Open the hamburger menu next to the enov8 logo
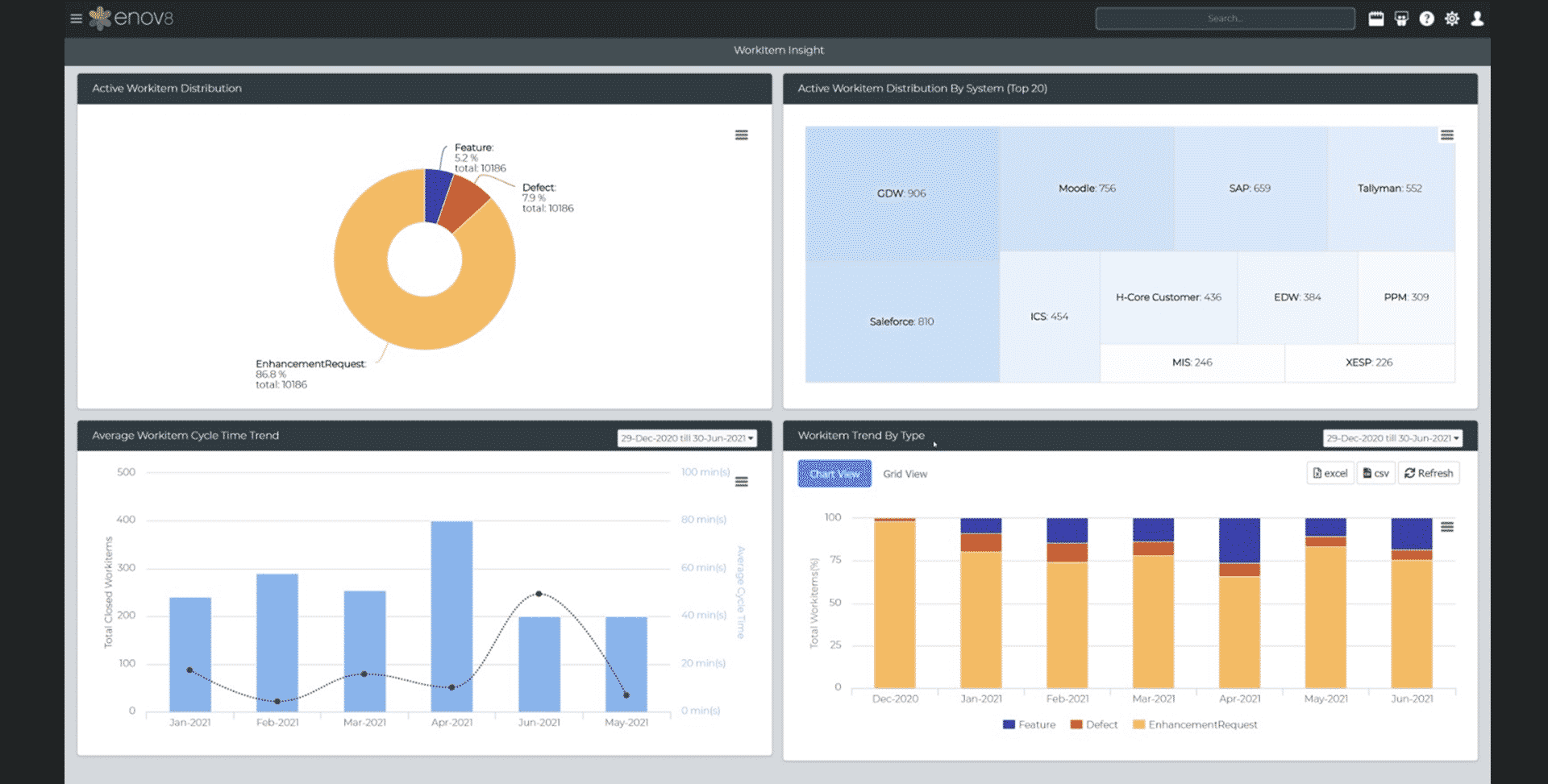Viewport: 1548px width, 784px height. point(75,18)
